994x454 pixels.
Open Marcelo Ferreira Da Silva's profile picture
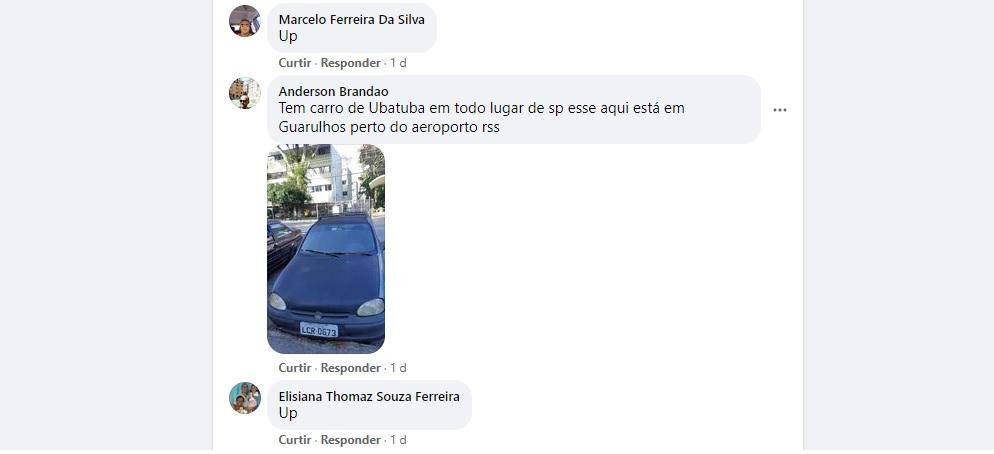click(245, 21)
